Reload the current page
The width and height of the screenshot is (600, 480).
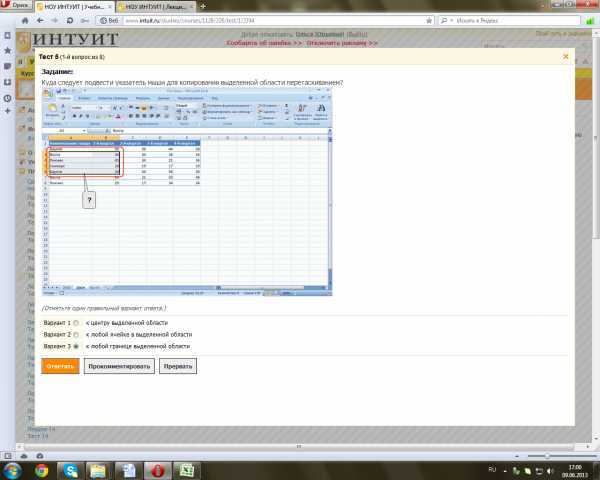(x=70, y=20)
